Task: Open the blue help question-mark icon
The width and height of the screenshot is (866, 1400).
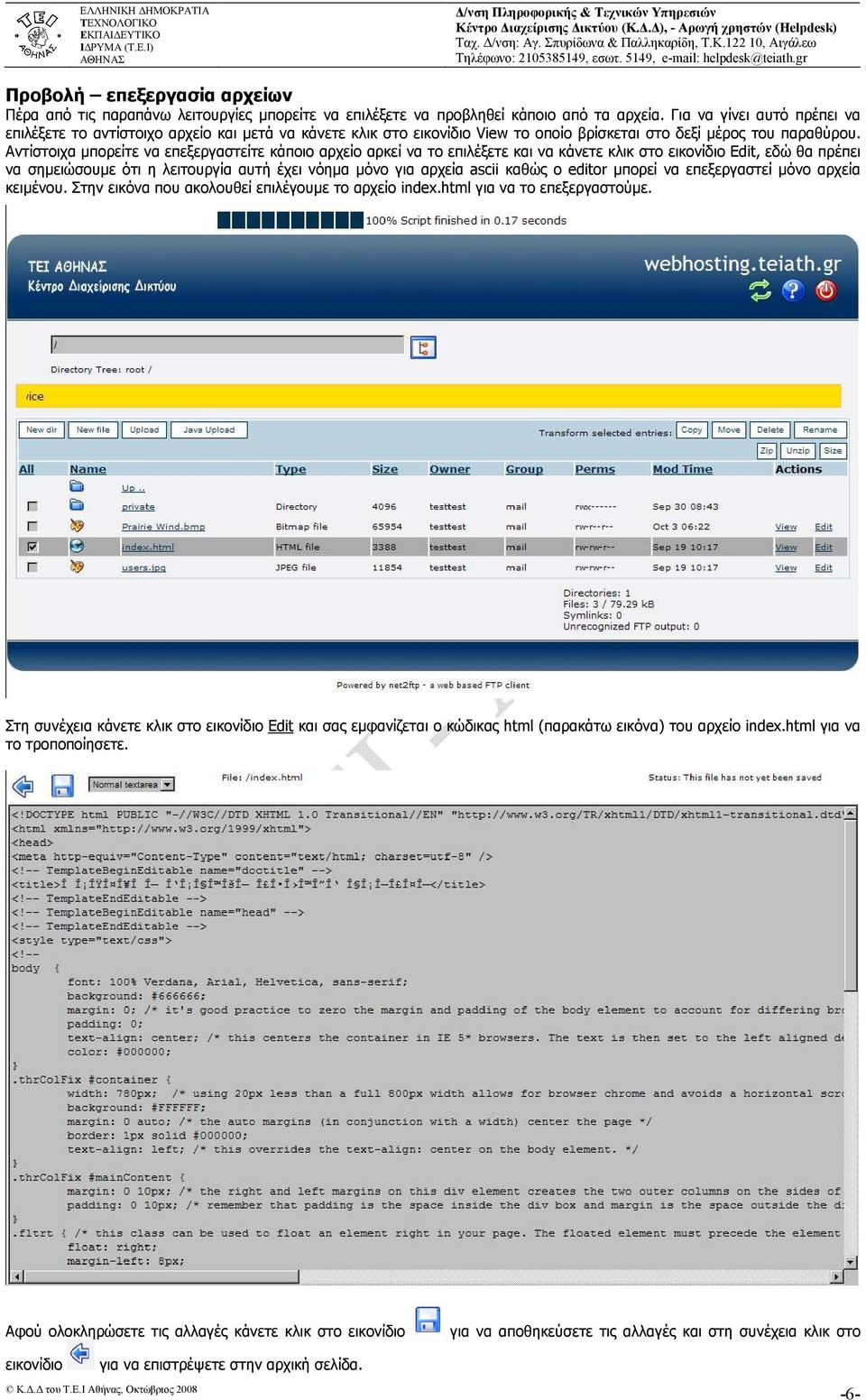Action: click(x=793, y=290)
